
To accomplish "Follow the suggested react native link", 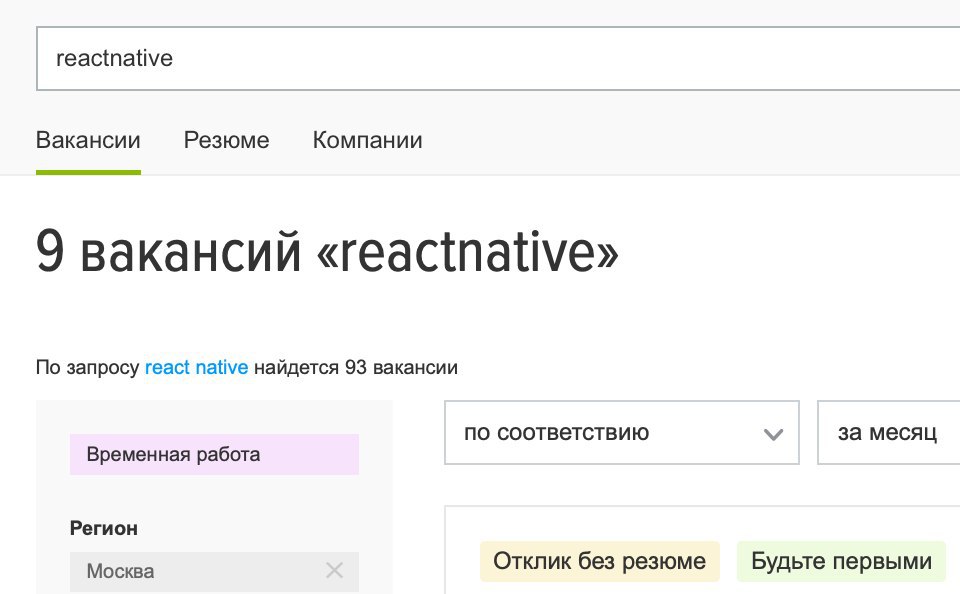I will click(196, 367).
